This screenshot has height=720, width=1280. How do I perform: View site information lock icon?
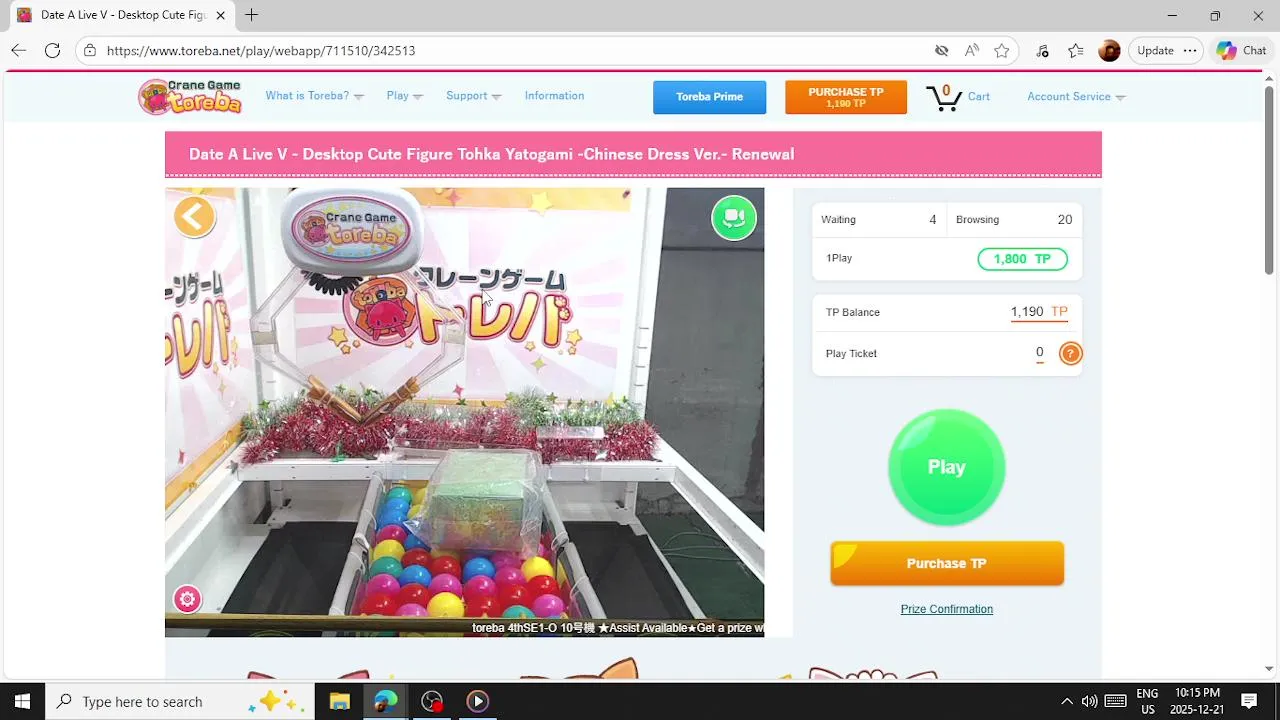point(90,50)
